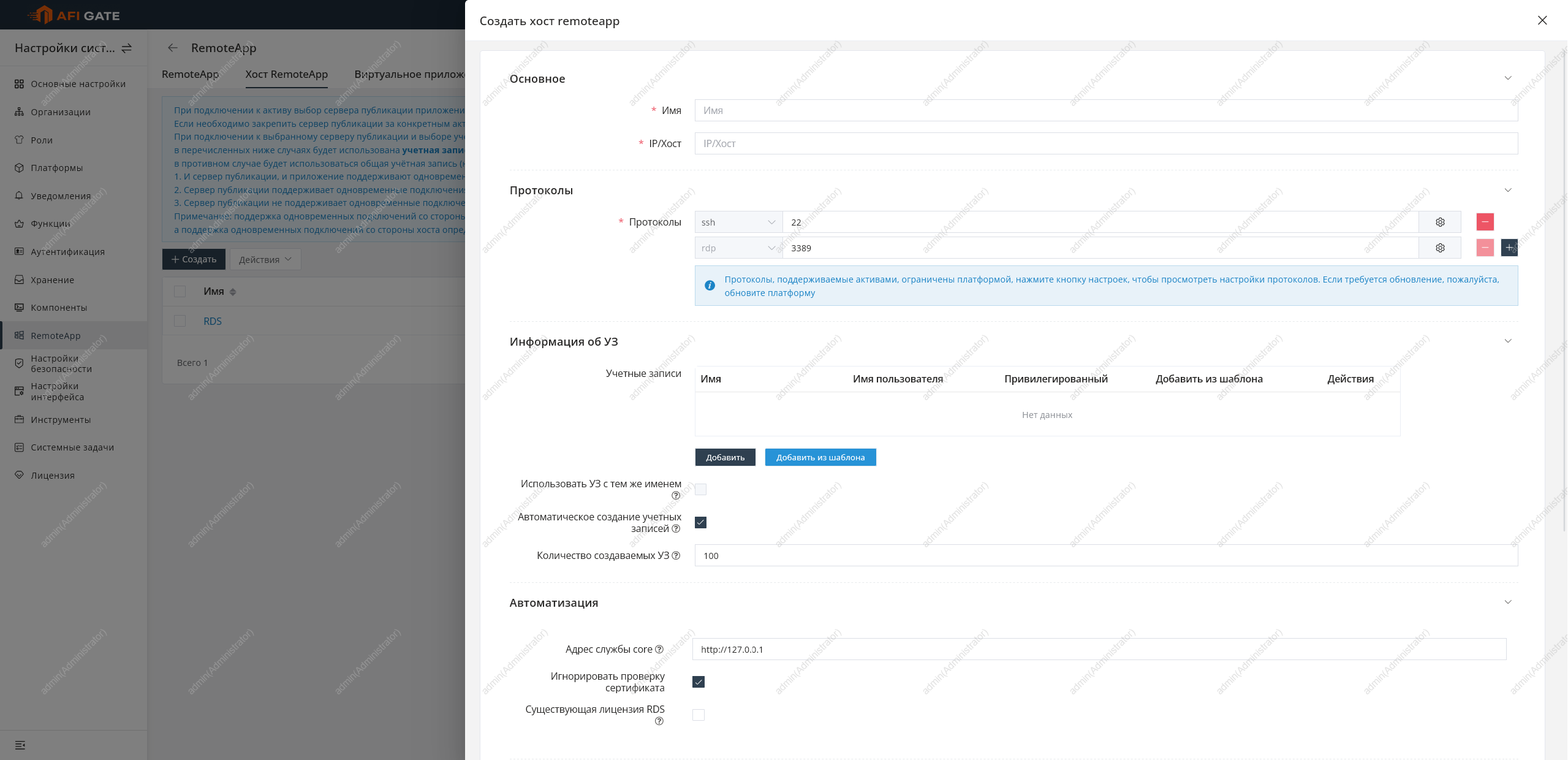Open settings gear for ssh protocol
1568x760 pixels.
1440,222
